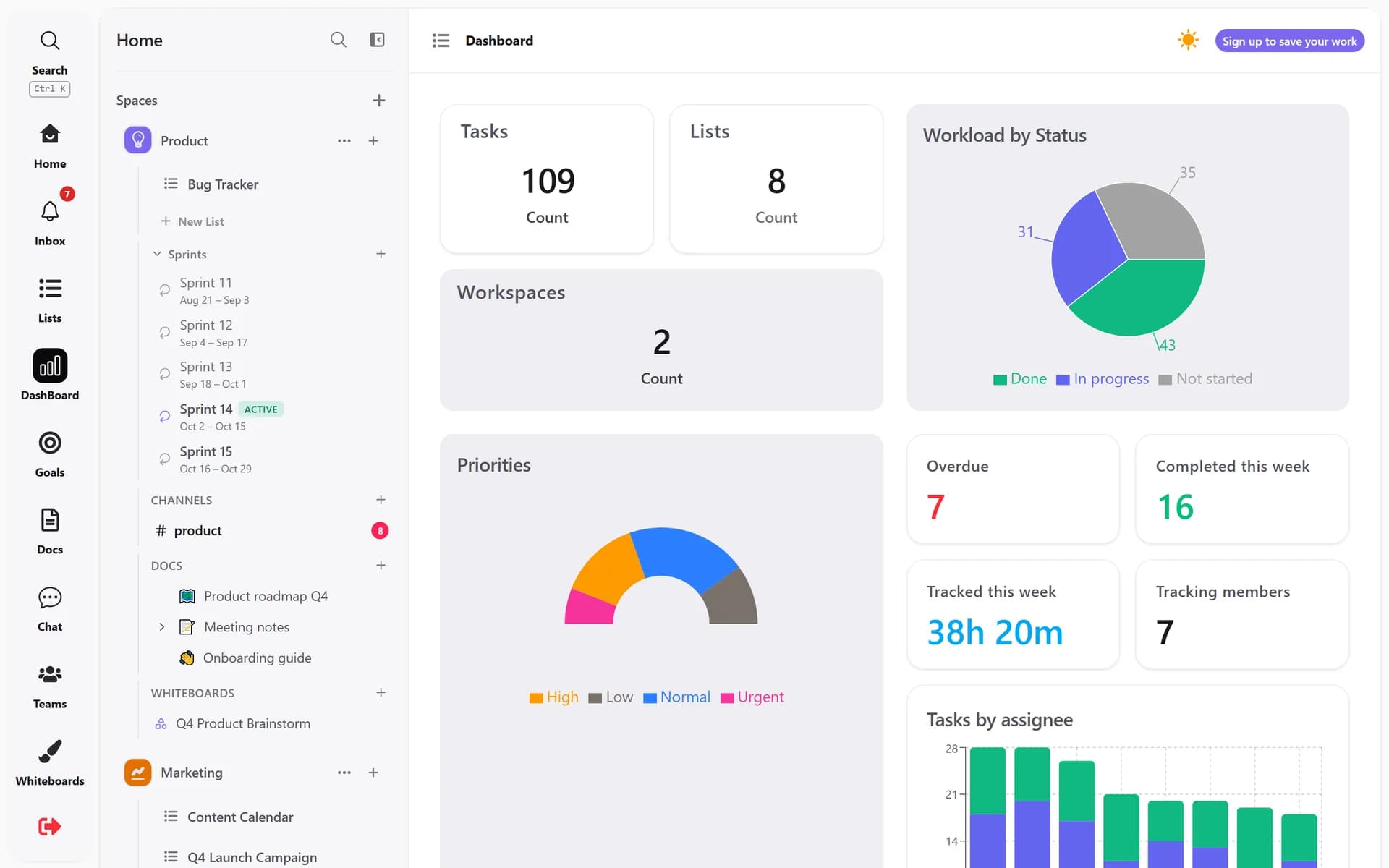This screenshot has height=868, width=1389.
Task: Click the red logout icon
Action: click(x=49, y=826)
